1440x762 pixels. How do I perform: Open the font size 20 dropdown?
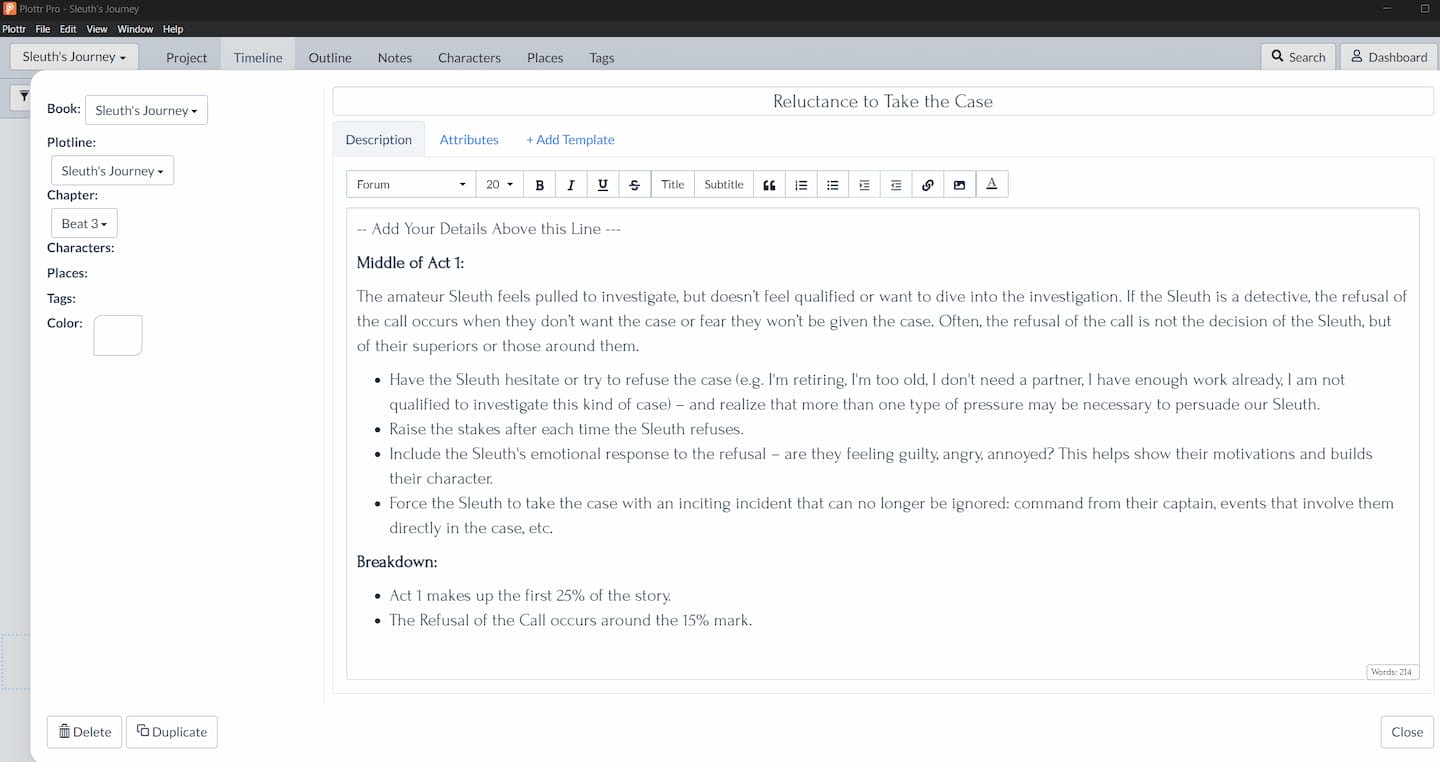499,185
